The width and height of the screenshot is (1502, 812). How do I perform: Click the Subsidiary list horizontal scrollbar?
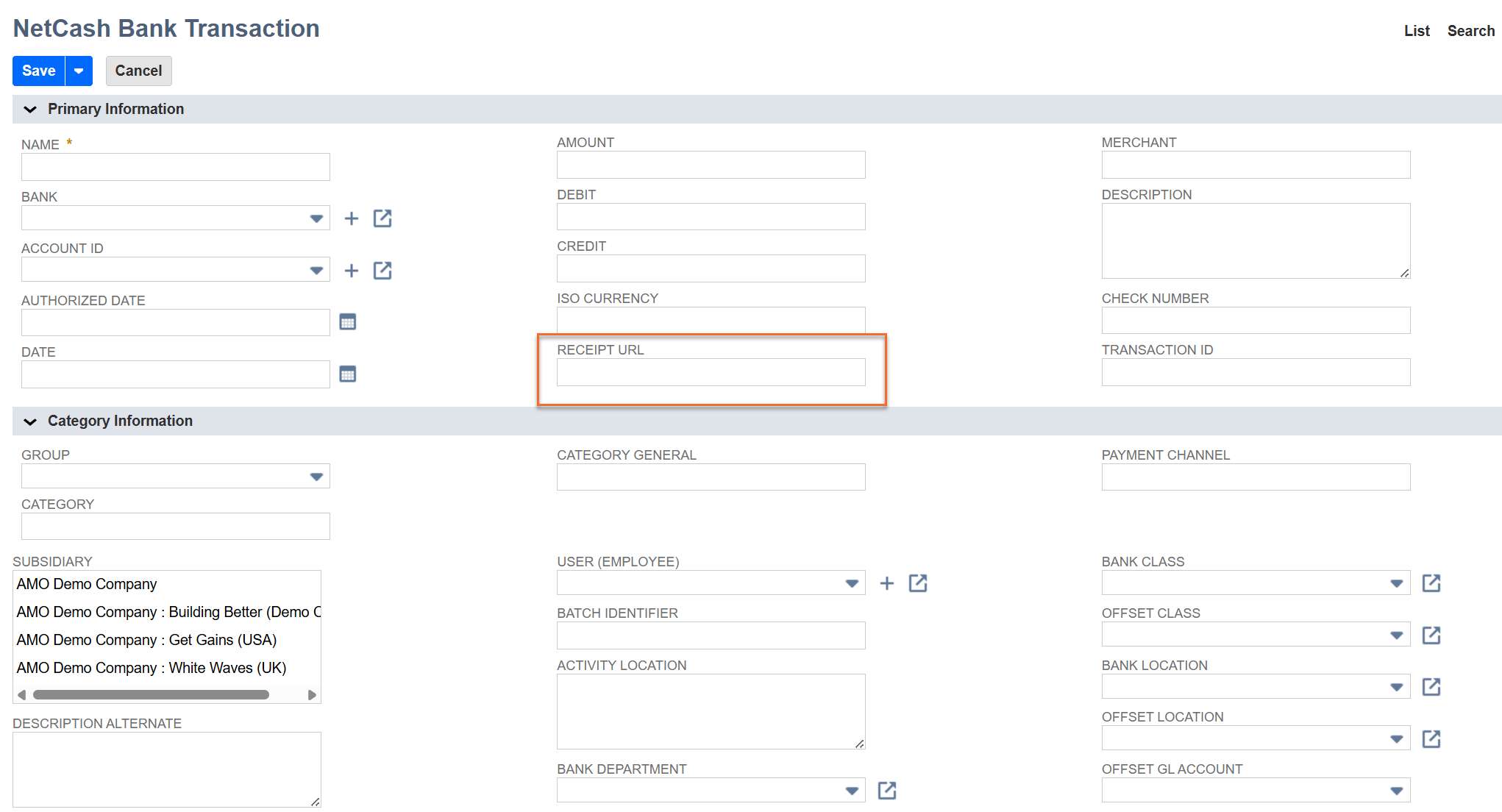[x=151, y=695]
